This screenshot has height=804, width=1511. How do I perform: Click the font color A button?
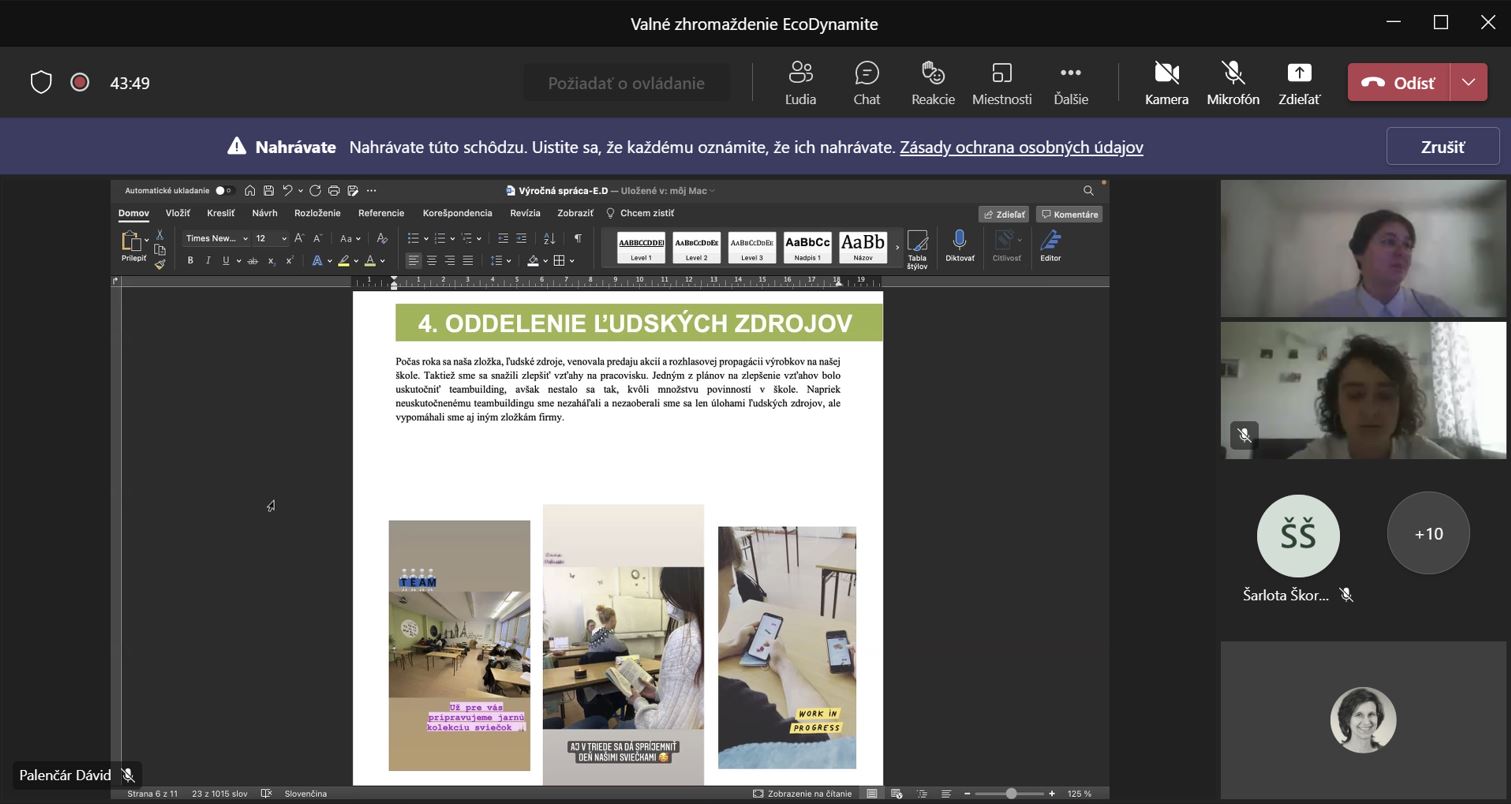(x=369, y=260)
